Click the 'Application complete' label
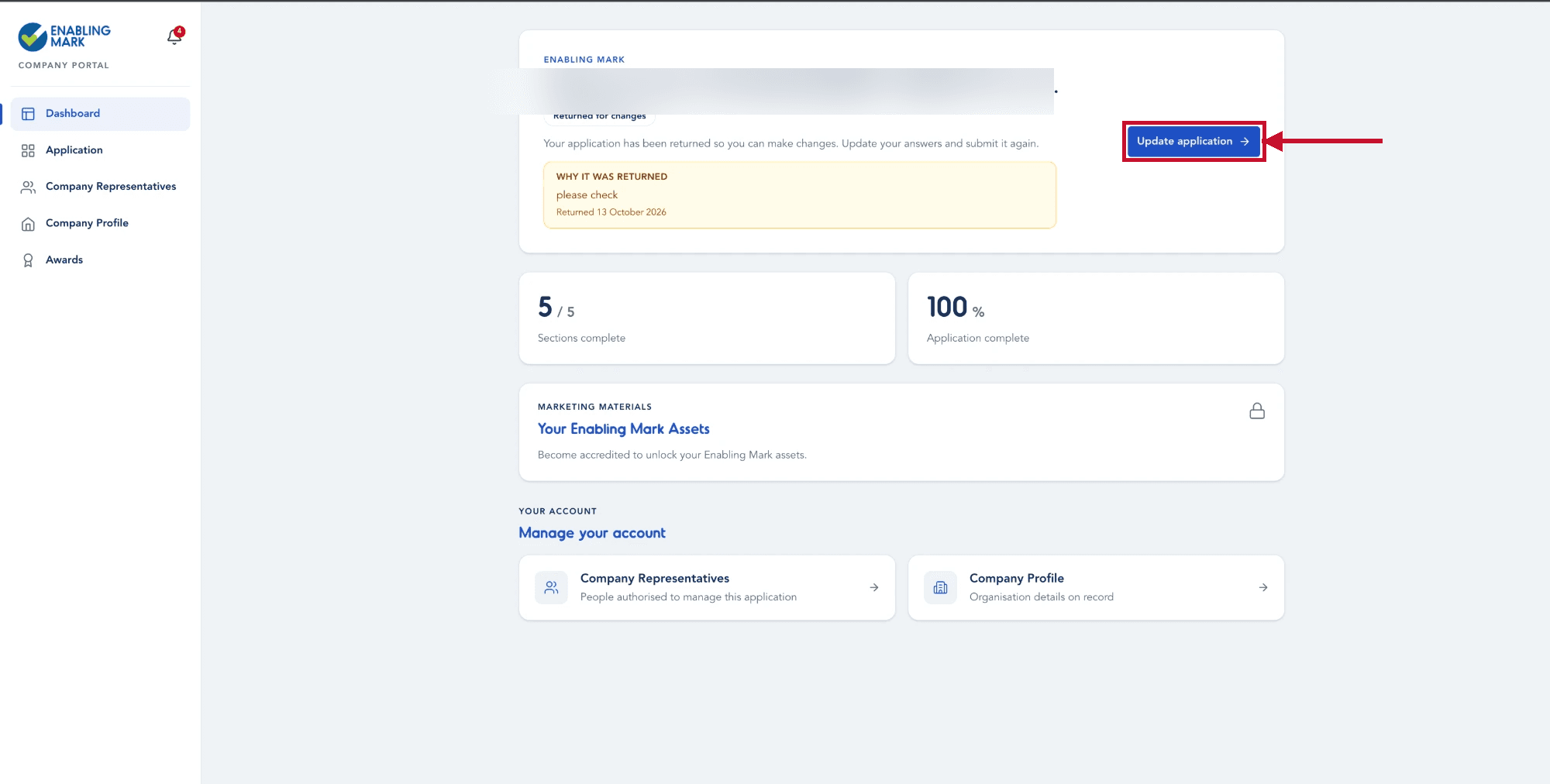Image resolution: width=1550 pixels, height=784 pixels. (978, 338)
